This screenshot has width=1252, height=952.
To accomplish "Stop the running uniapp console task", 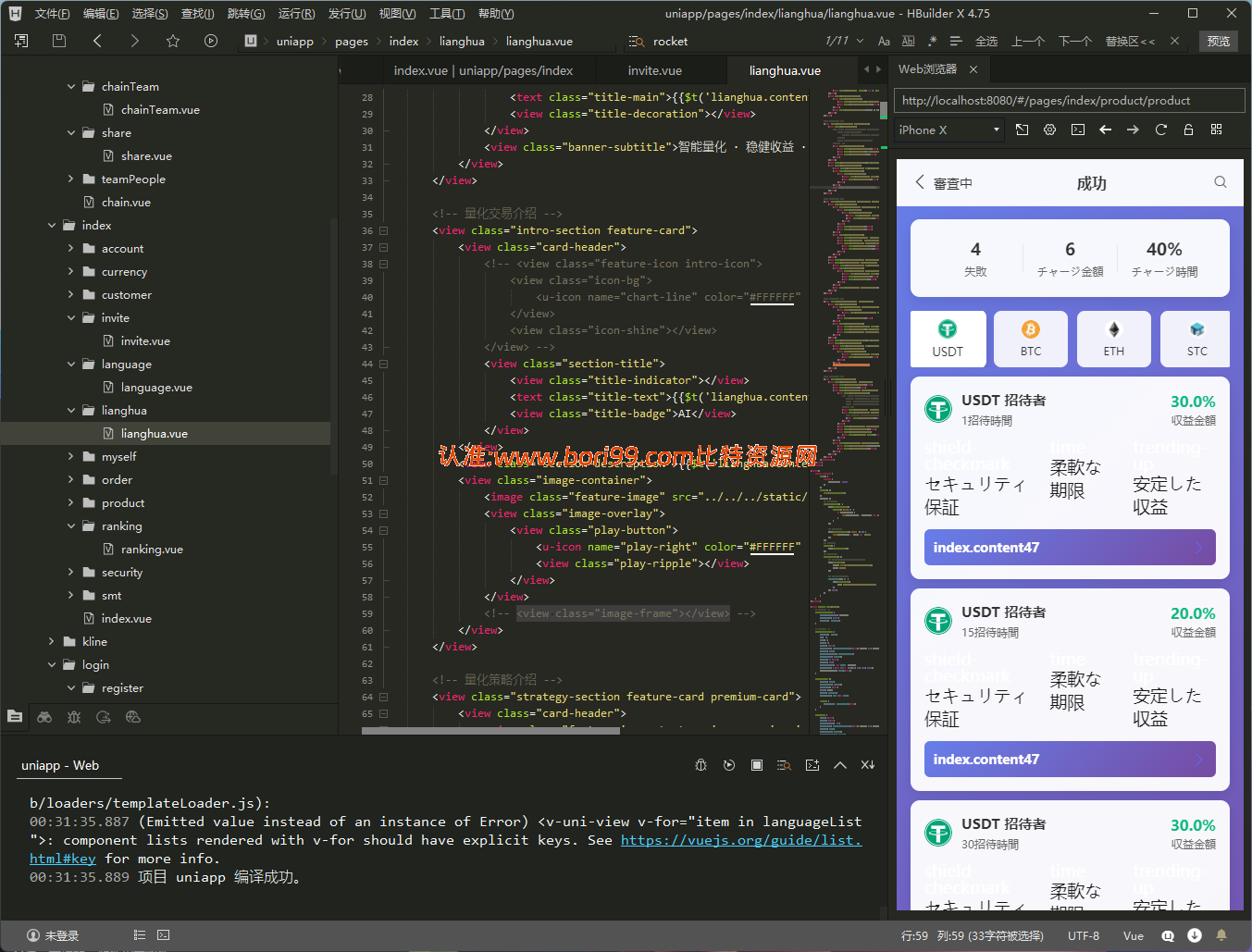I will 757,765.
